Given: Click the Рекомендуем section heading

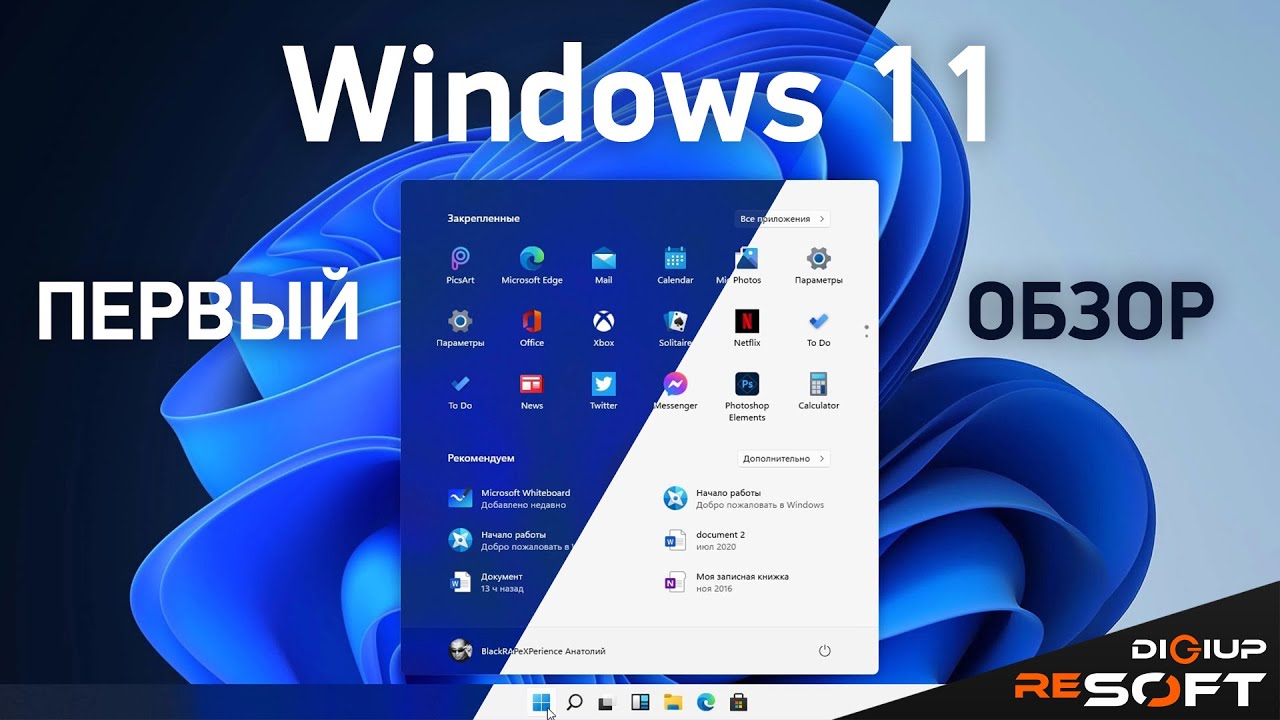Looking at the screenshot, I should 480,458.
